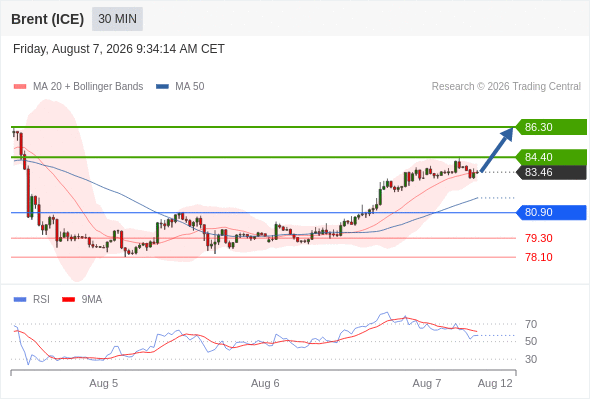Toggle the RSI legend entry
Viewport: 590px width, 400px height.
click(32, 300)
